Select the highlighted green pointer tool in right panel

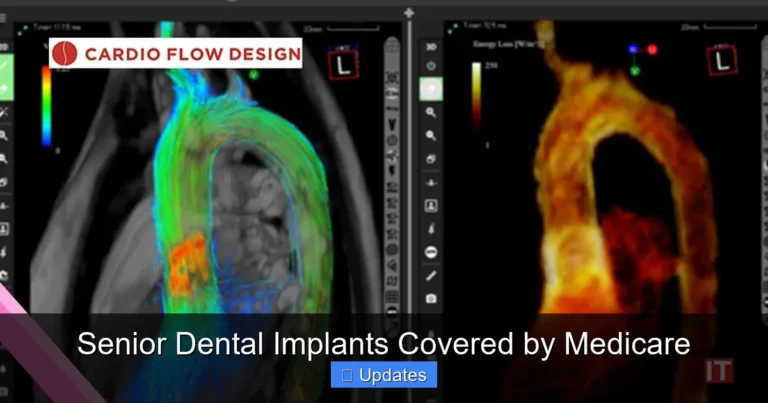tap(431, 89)
